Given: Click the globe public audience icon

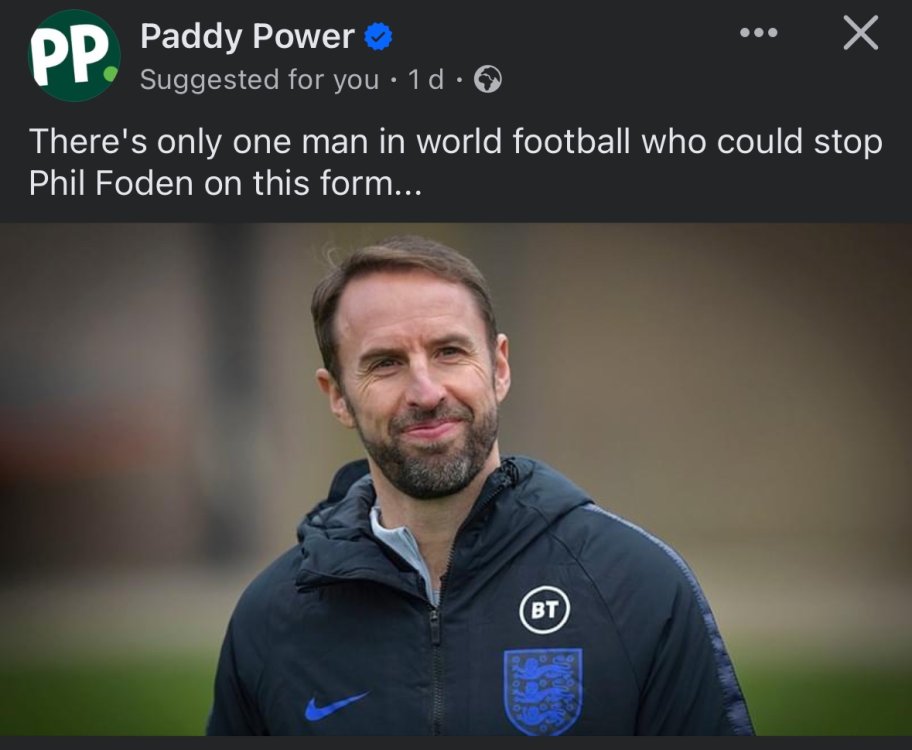Looking at the screenshot, I should pyautogui.click(x=487, y=80).
